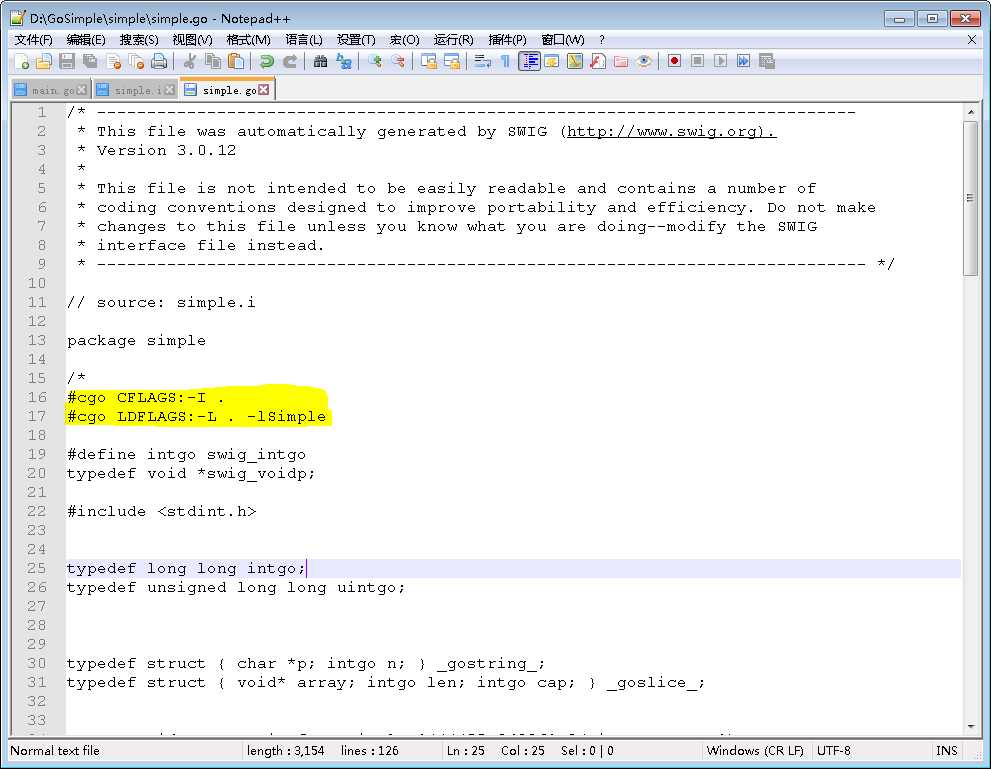Click the vertical scrollbar up arrow
This screenshot has height=769, width=991.
tap(970, 112)
